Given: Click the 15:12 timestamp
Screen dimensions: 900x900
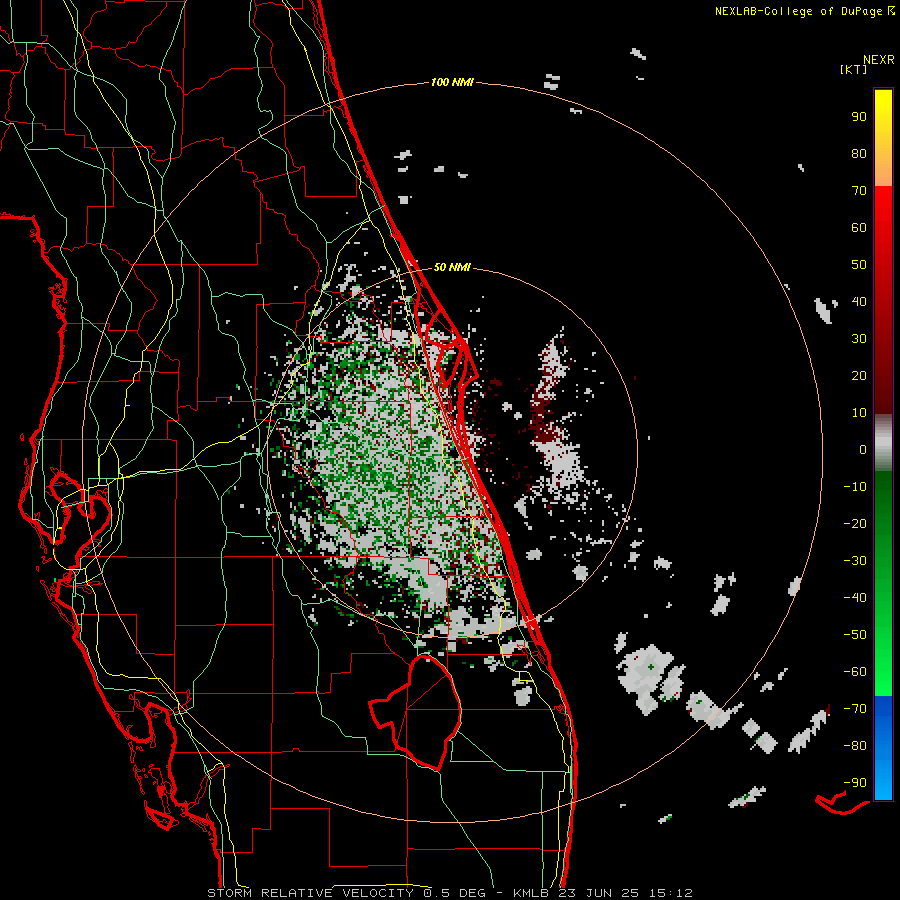Looking at the screenshot, I should tap(670, 893).
